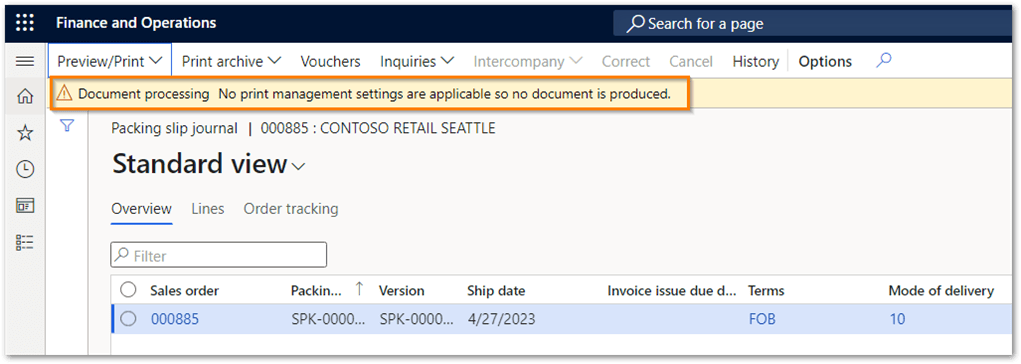Screen dimensions: 1021x364
Task: Click the Invoice issue due date header
Action: [x=673, y=290]
